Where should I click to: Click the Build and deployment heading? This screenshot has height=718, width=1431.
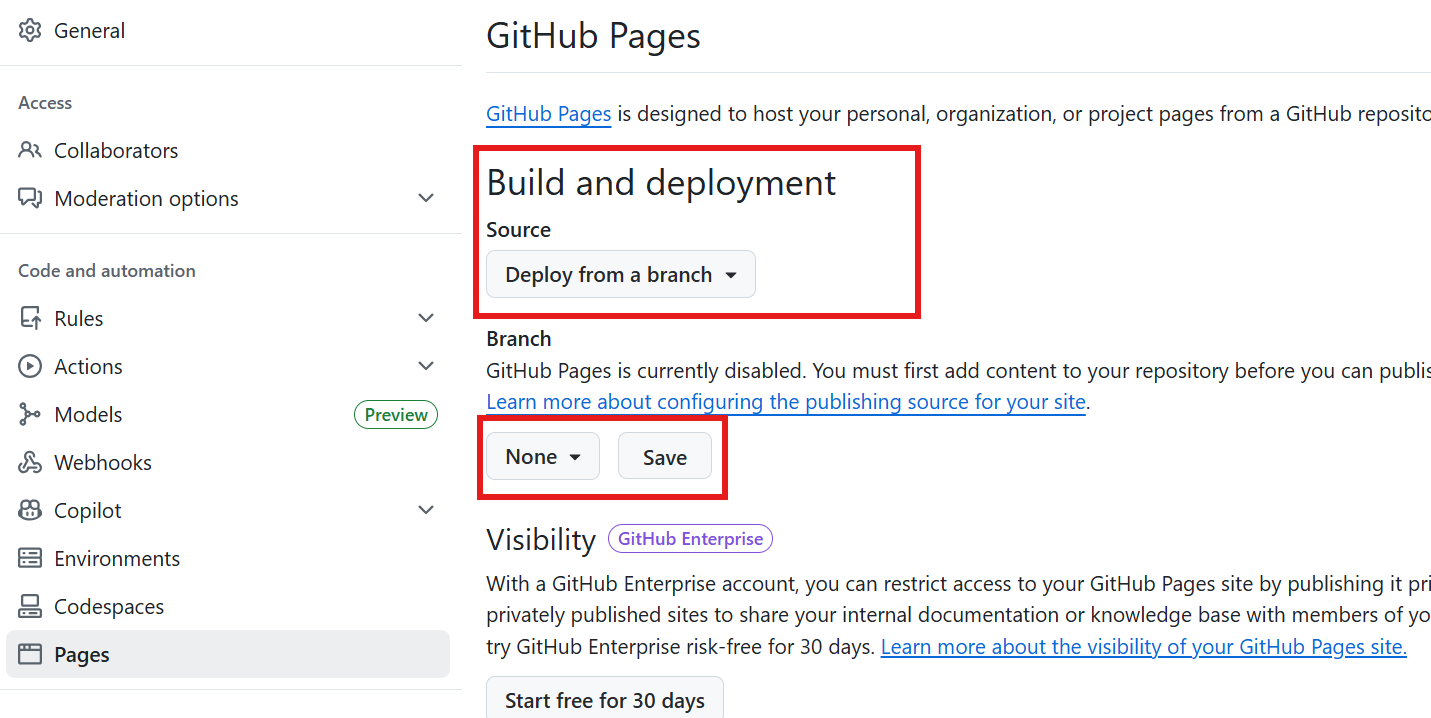point(661,183)
